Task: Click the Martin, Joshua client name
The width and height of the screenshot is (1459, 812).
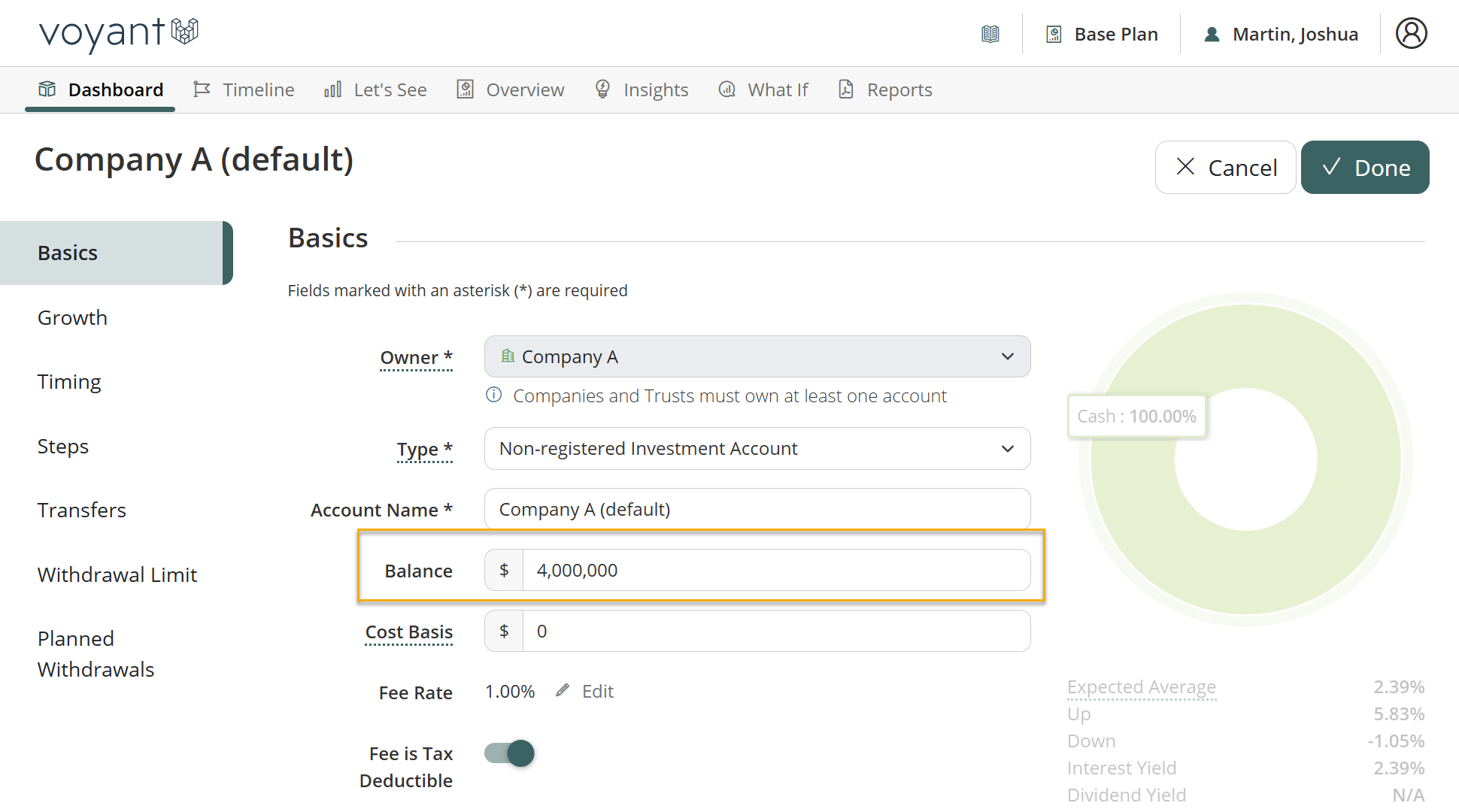Action: tap(1296, 35)
